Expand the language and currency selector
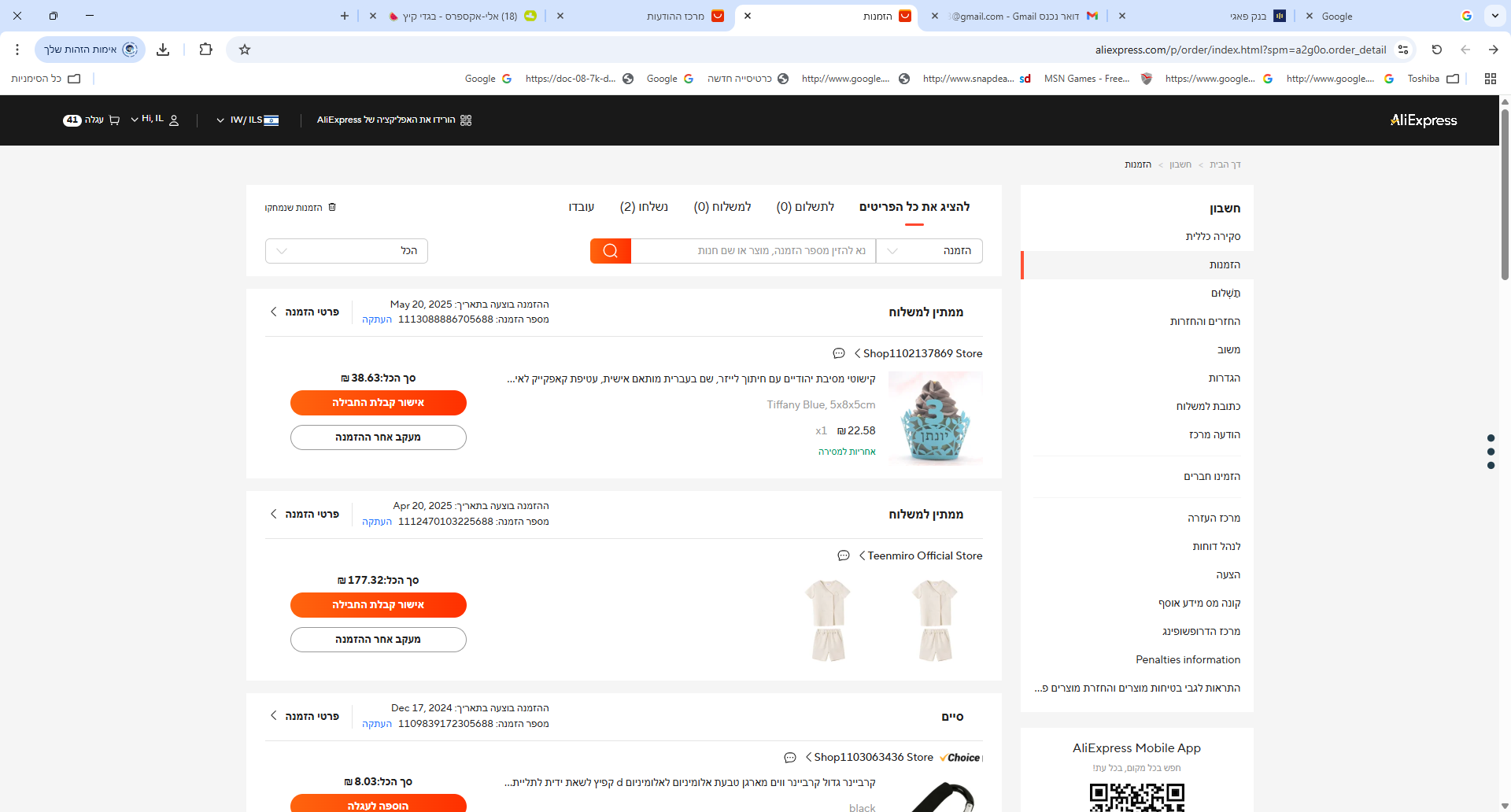The image size is (1511, 812). coord(247,120)
